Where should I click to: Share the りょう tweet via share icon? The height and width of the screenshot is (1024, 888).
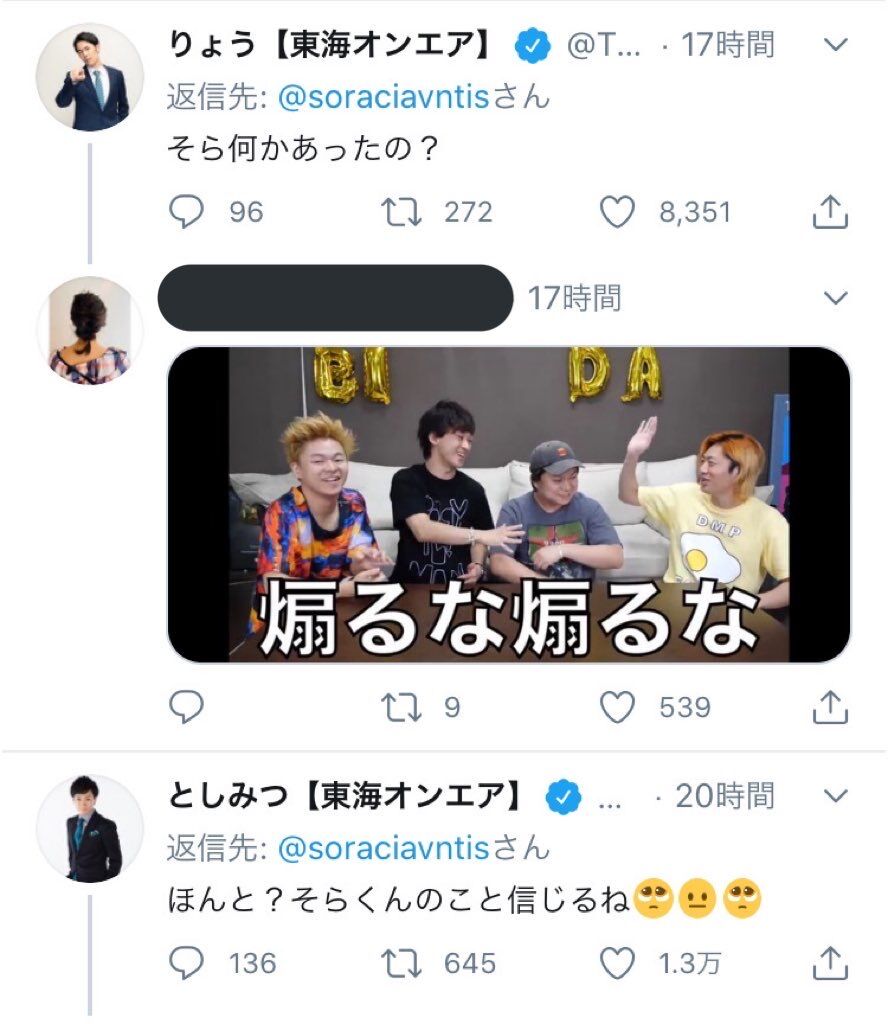[830, 212]
